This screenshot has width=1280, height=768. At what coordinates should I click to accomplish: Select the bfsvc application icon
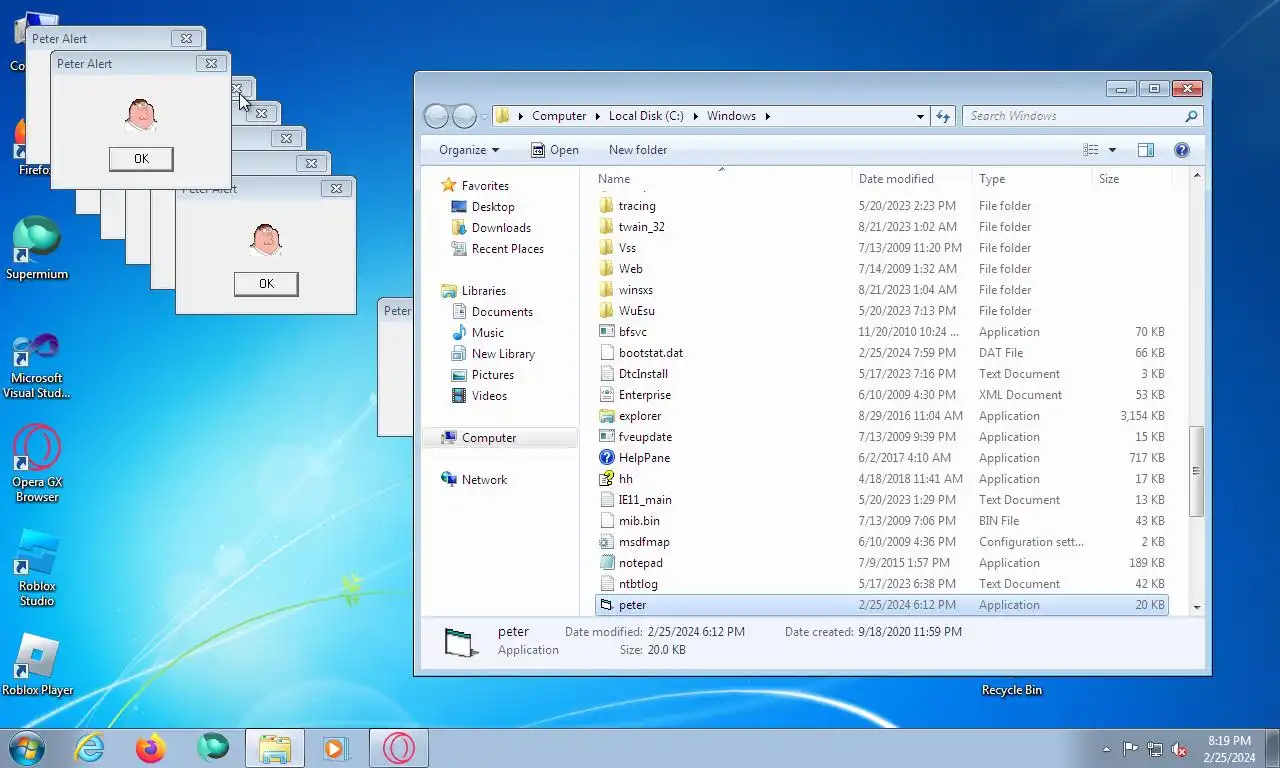(606, 332)
